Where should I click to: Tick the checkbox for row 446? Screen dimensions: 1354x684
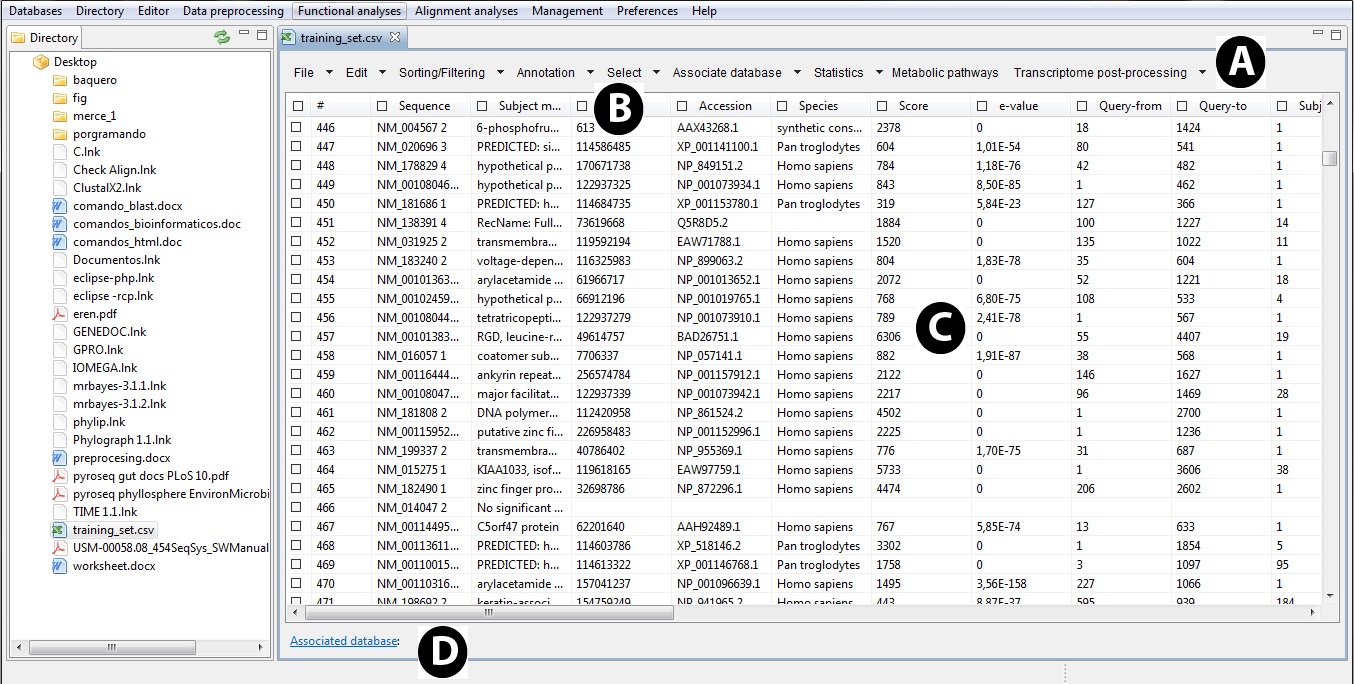click(298, 128)
